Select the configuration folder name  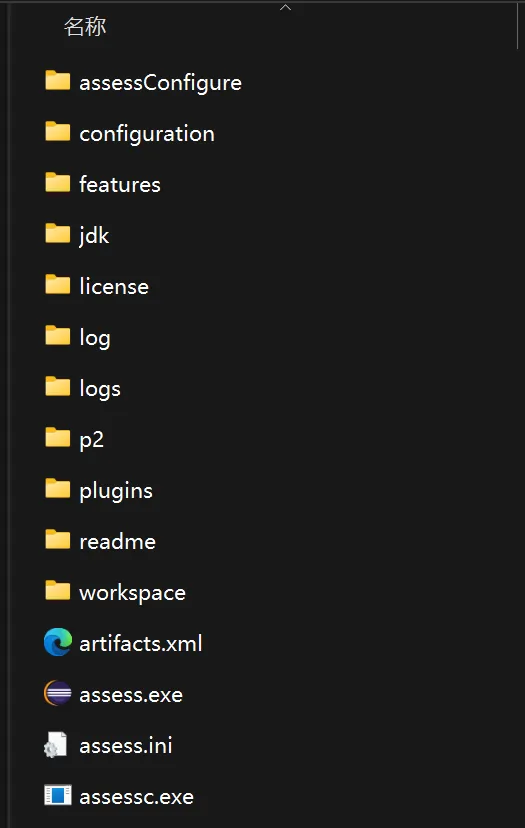[147, 134]
